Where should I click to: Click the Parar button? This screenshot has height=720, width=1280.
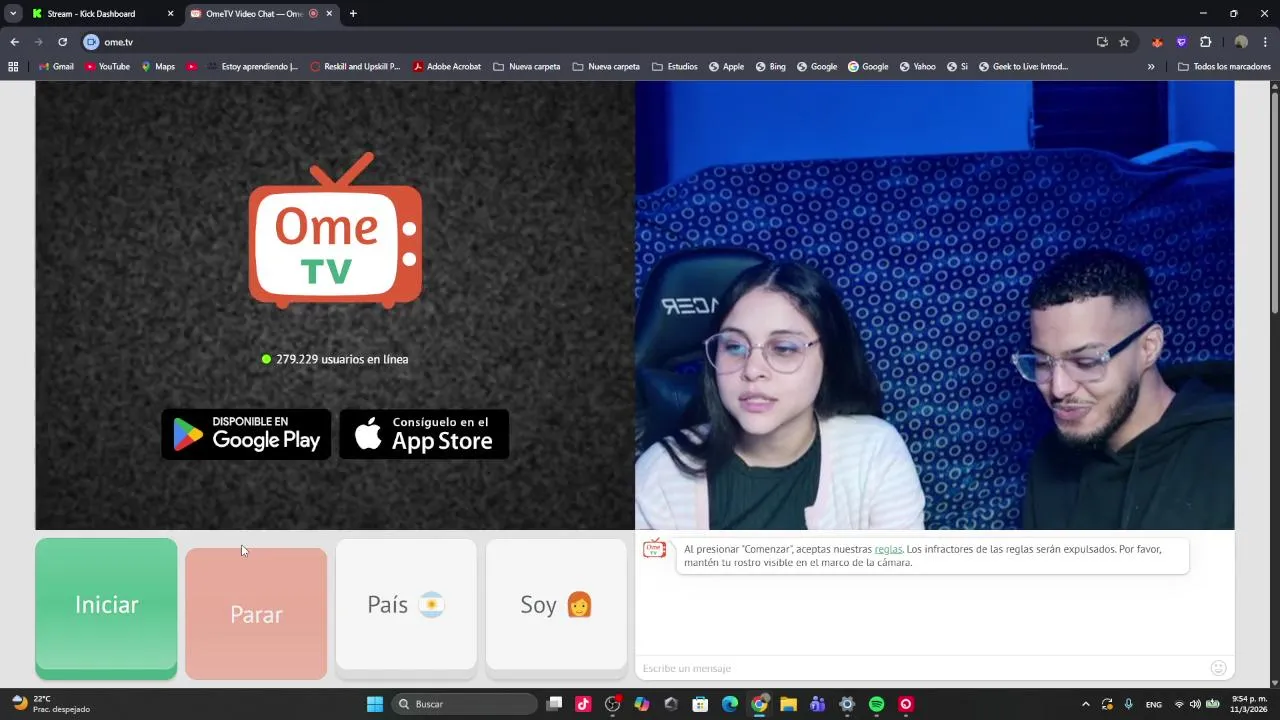256,614
